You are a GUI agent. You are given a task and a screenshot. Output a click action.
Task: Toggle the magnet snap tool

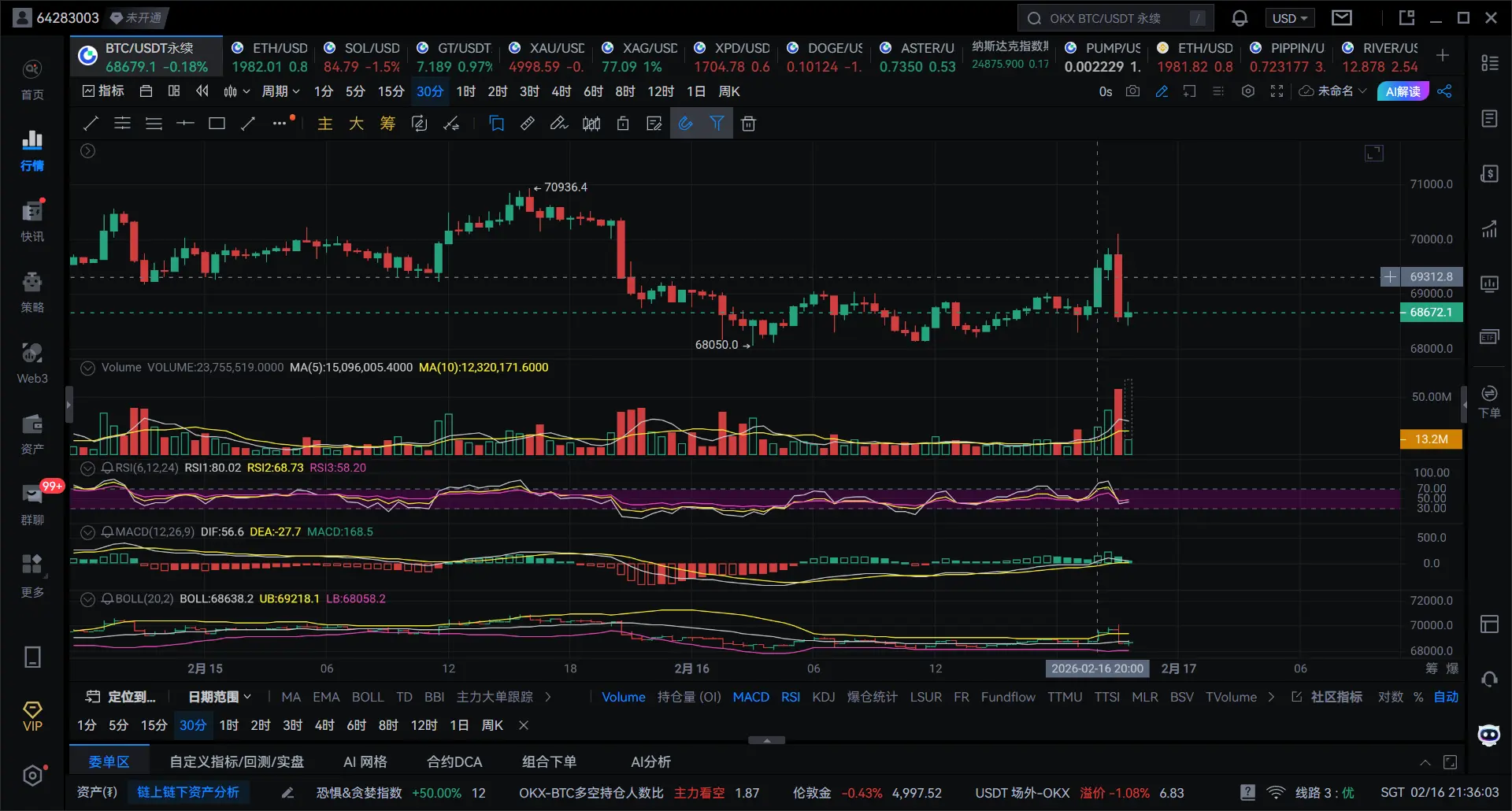pyautogui.click(x=686, y=123)
